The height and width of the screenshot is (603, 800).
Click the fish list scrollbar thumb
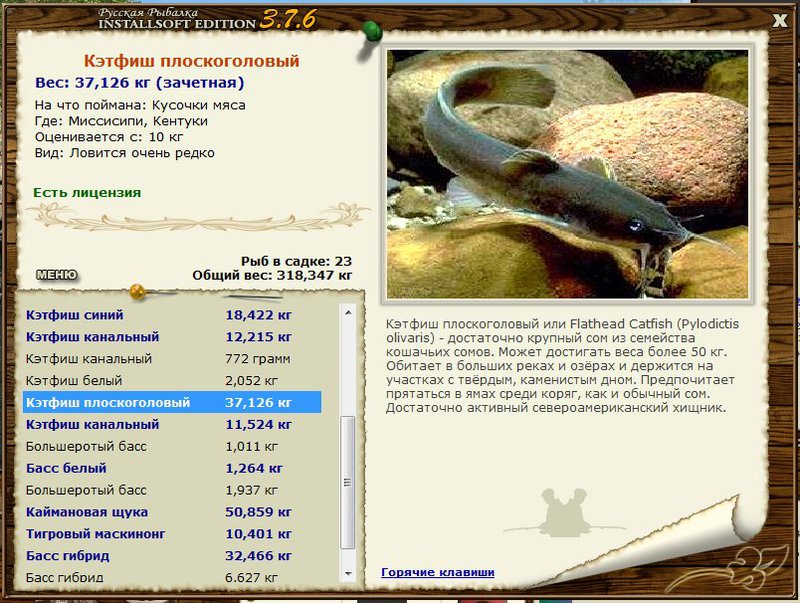pos(348,482)
